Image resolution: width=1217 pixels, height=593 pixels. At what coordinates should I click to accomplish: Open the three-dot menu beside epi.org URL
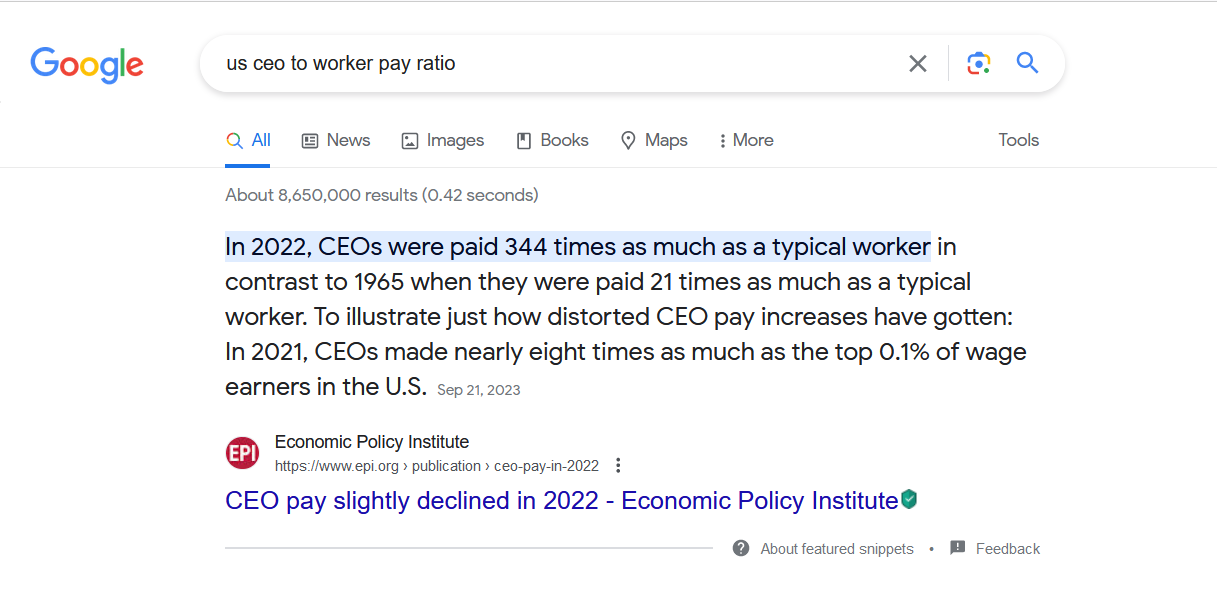coord(618,465)
